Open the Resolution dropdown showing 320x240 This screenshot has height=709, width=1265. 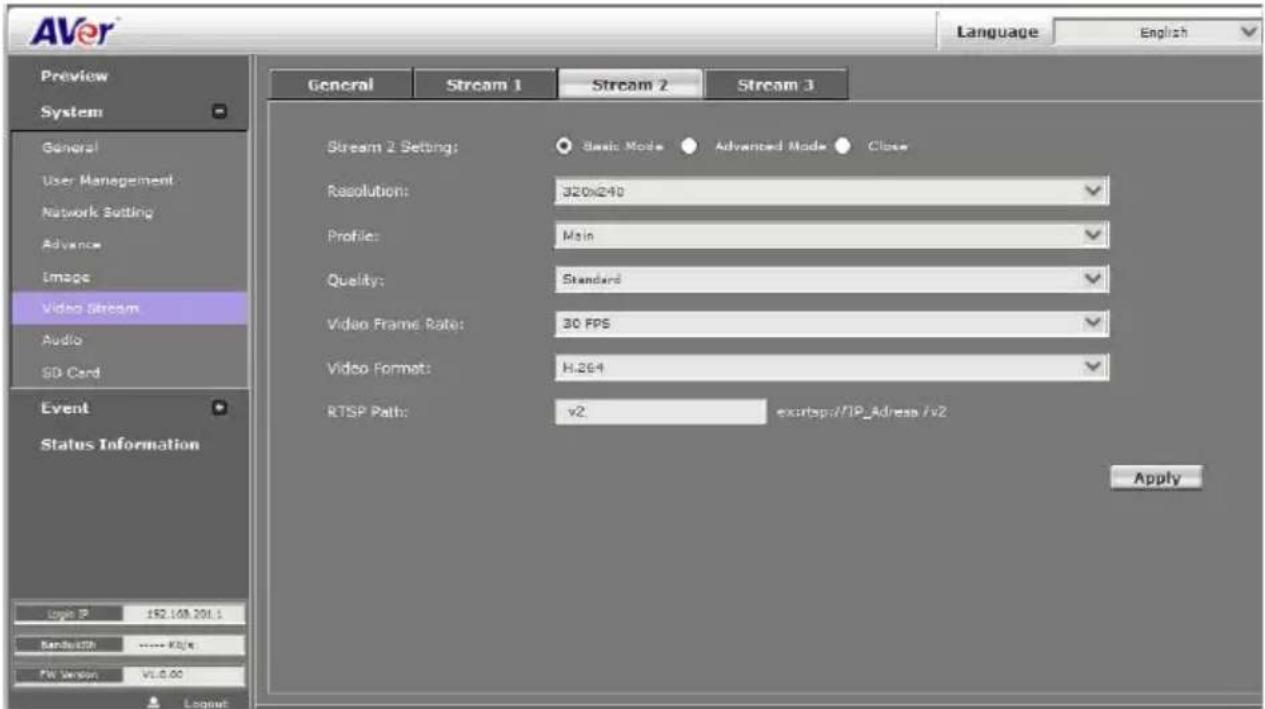(x=831, y=192)
